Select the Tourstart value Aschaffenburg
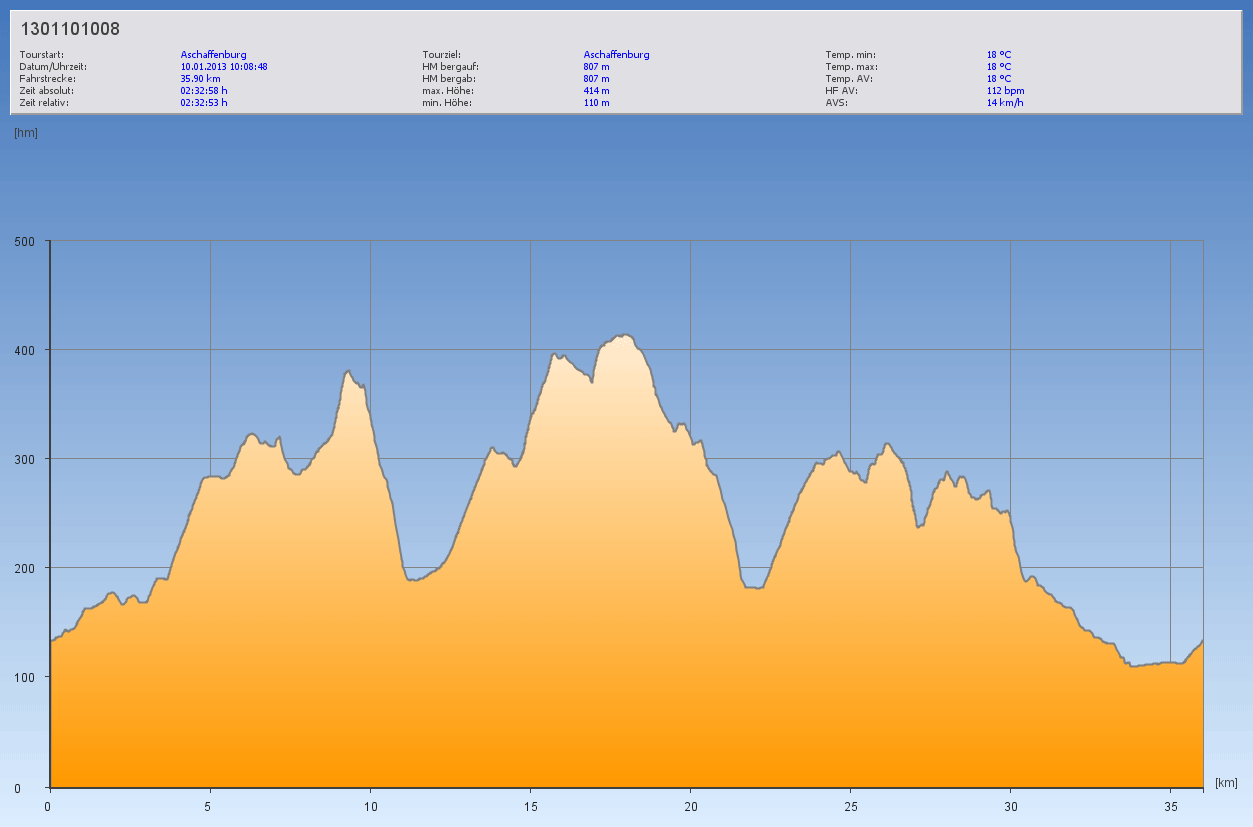Screen dimensions: 1253x827 (x=213, y=55)
